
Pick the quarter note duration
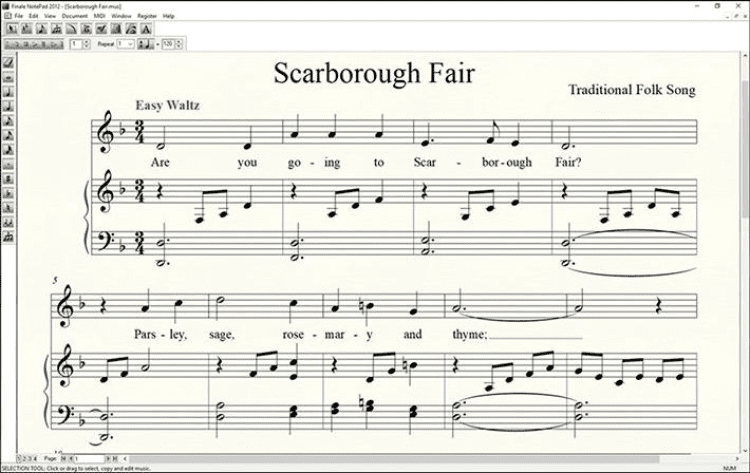[8, 106]
